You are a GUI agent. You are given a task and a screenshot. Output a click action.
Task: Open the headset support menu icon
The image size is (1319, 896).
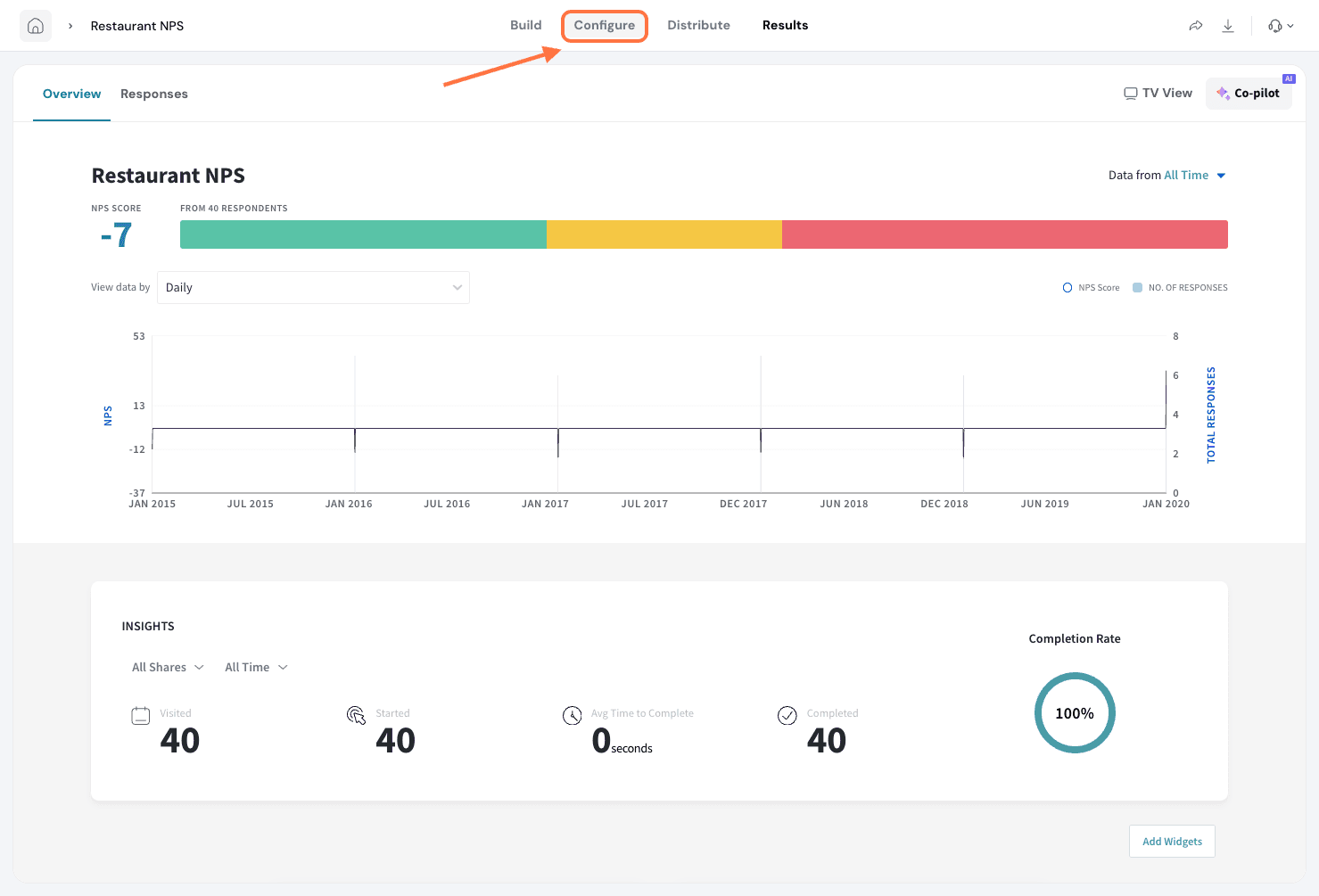(x=1280, y=26)
